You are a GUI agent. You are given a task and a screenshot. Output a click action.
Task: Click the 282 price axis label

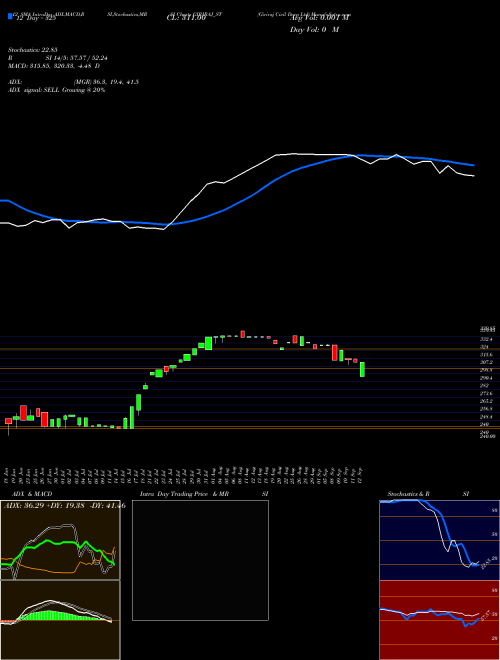[484, 385]
